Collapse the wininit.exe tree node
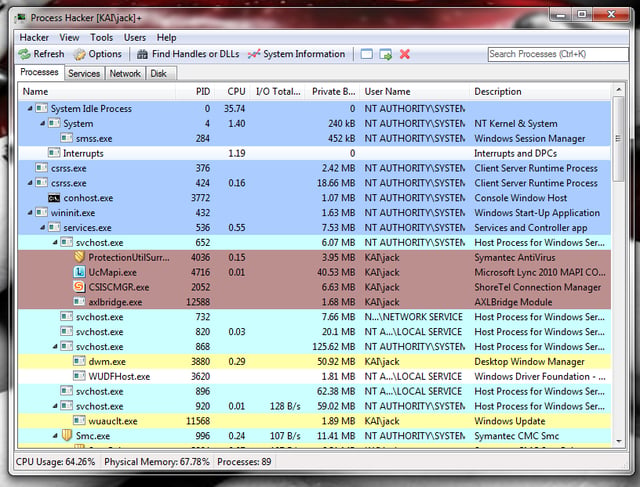Viewport: 640px width, 487px height. click(30, 213)
